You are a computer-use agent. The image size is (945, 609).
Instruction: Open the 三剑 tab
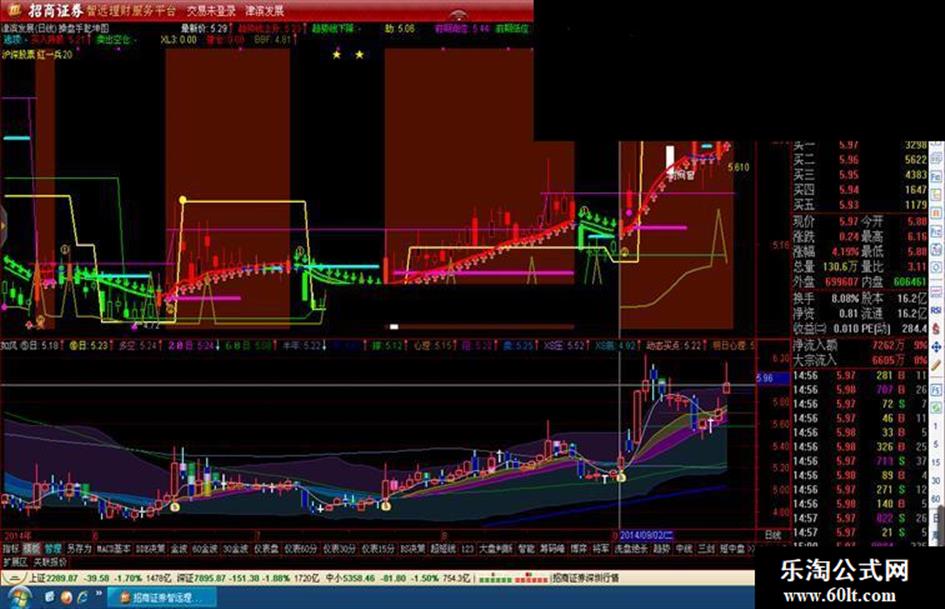pos(706,549)
